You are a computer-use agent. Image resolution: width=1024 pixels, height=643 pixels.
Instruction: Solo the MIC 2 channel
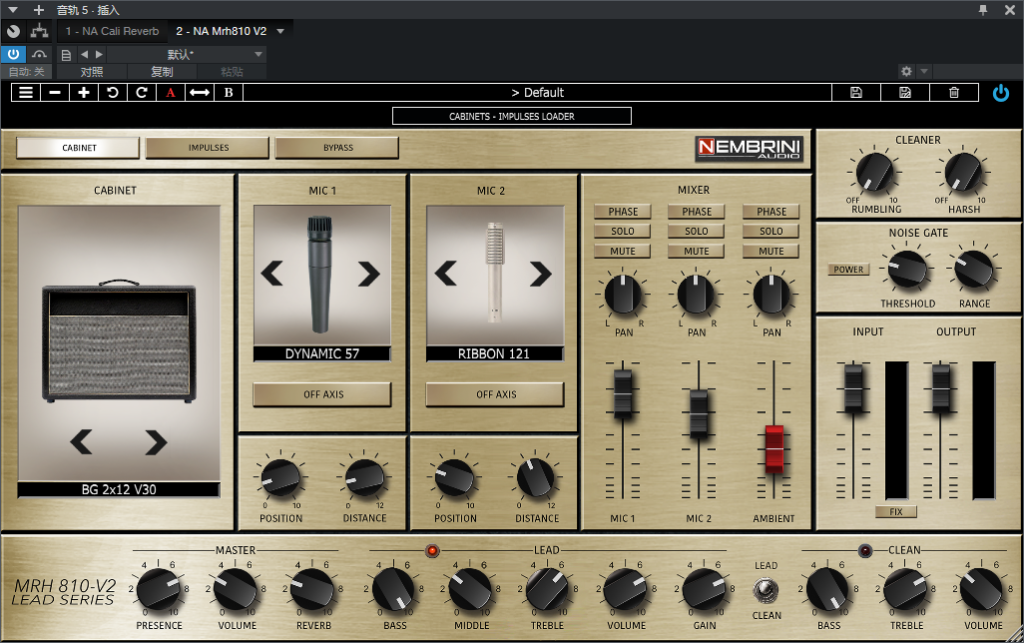click(697, 231)
